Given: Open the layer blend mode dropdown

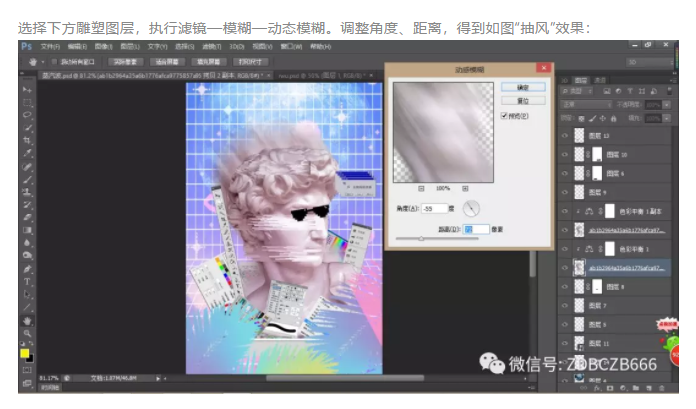Looking at the screenshot, I should (587, 104).
